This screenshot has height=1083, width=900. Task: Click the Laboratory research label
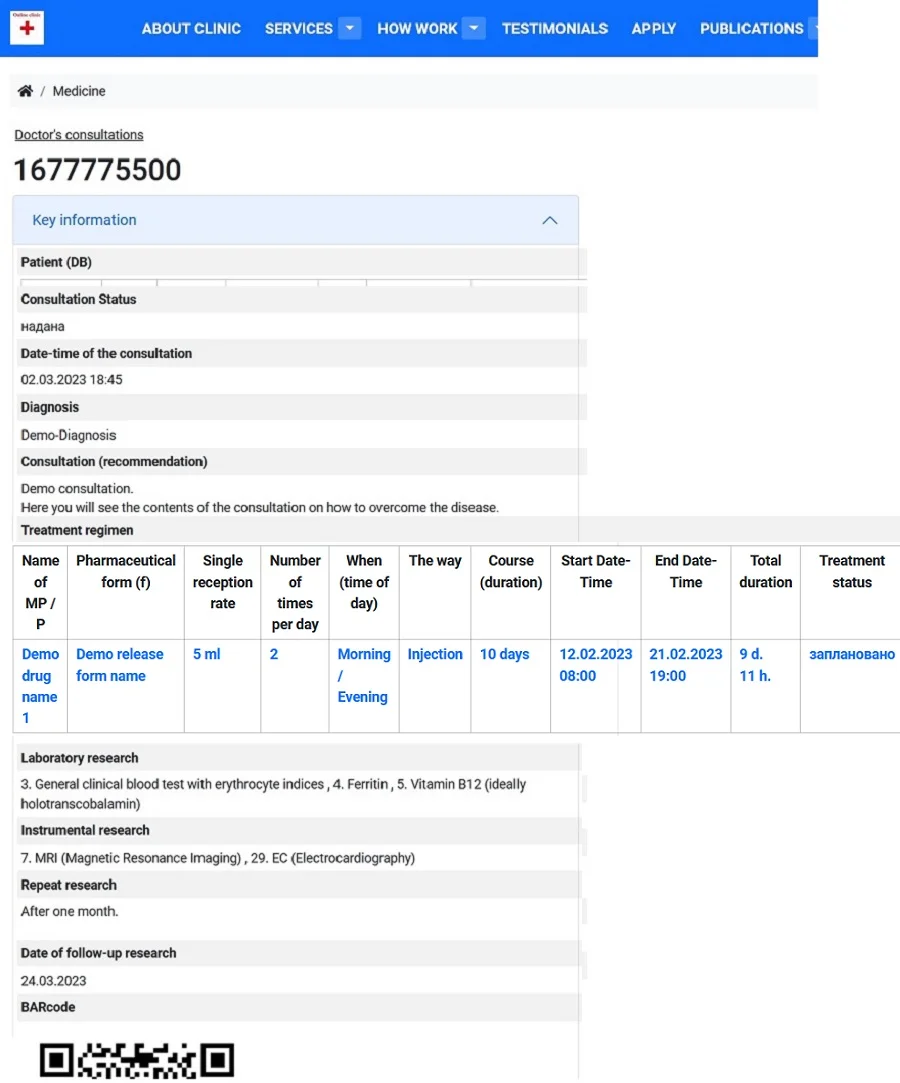[79, 758]
